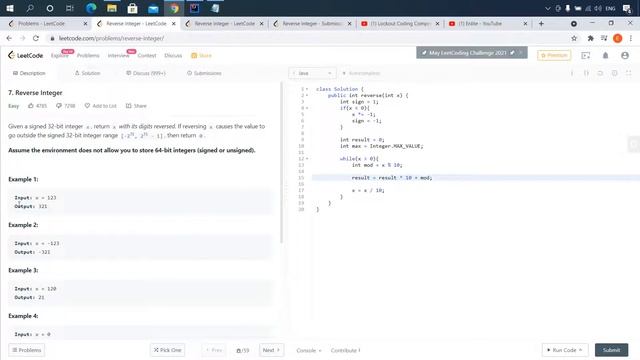The height and width of the screenshot is (360, 640).
Task: Open the Problems list button in the footer
Action: tap(27, 350)
